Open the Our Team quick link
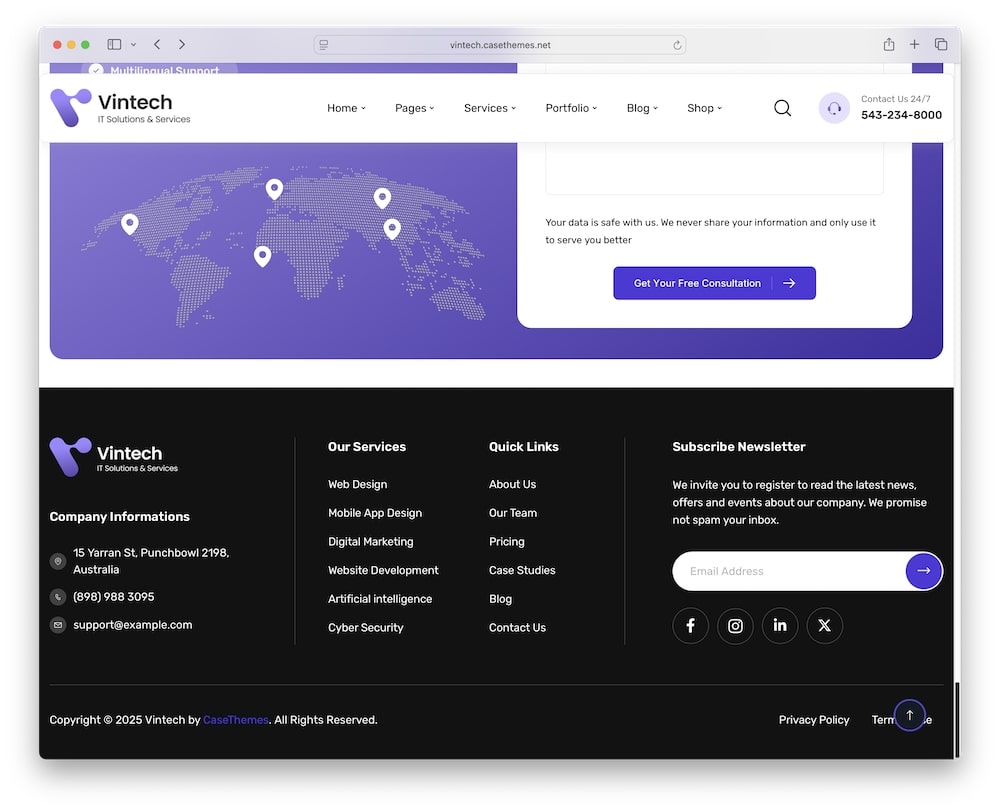This screenshot has height=811, width=1000. click(x=513, y=513)
